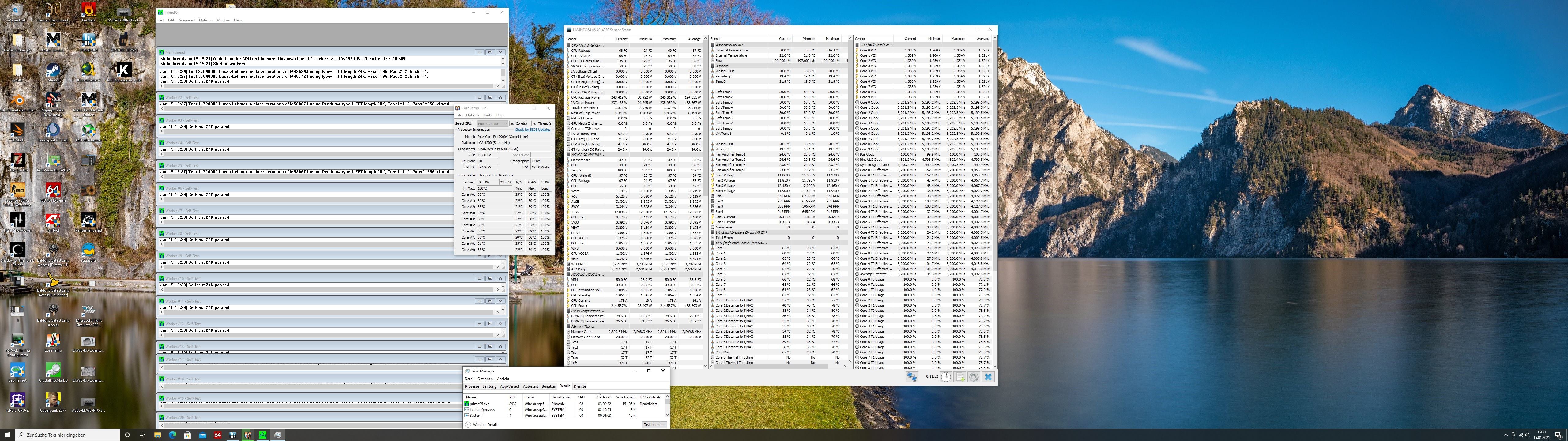The image size is (1568, 441).
Task: Click the HWiNFO expand-view arrows icon
Action: pos(912,377)
